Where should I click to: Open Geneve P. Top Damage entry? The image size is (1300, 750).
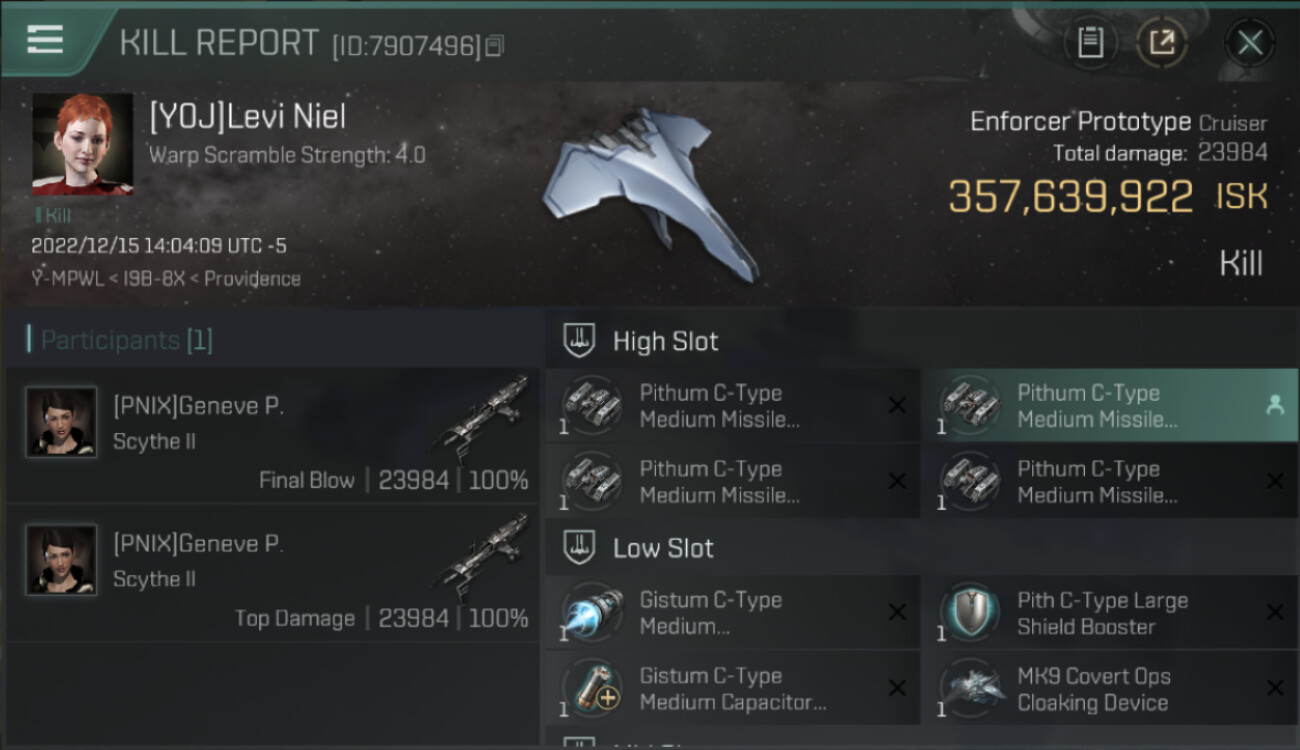point(272,572)
